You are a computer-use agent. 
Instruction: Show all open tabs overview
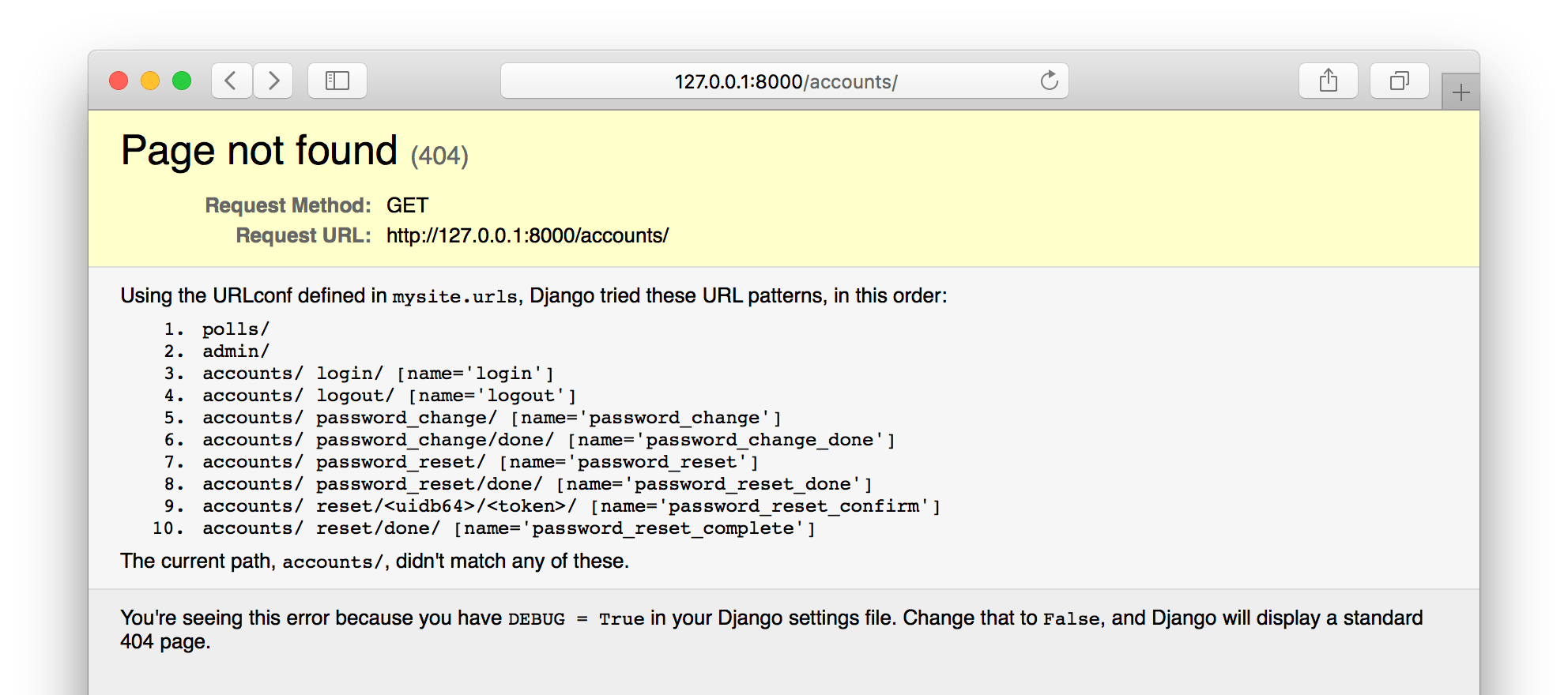1399,80
